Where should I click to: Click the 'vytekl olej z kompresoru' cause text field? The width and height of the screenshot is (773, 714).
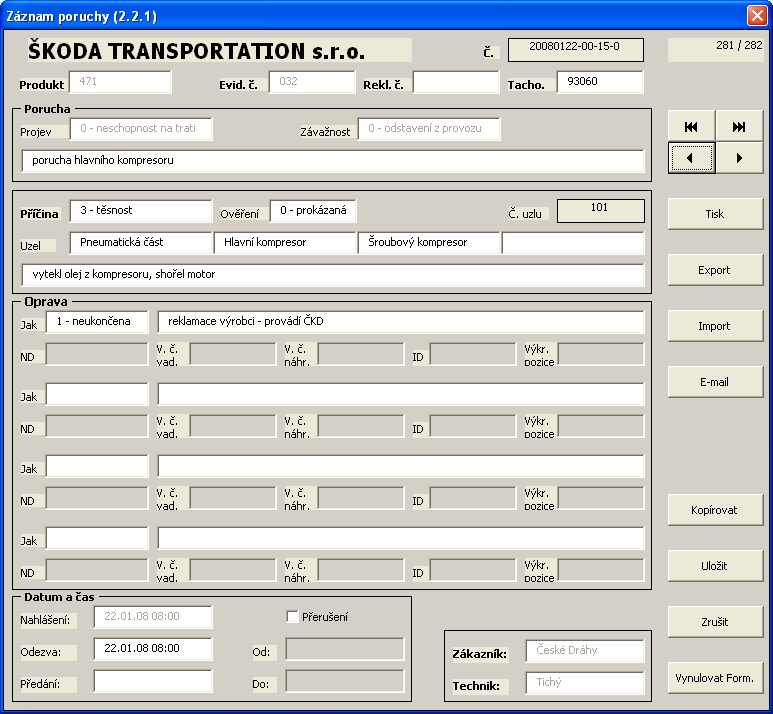tap(333, 275)
